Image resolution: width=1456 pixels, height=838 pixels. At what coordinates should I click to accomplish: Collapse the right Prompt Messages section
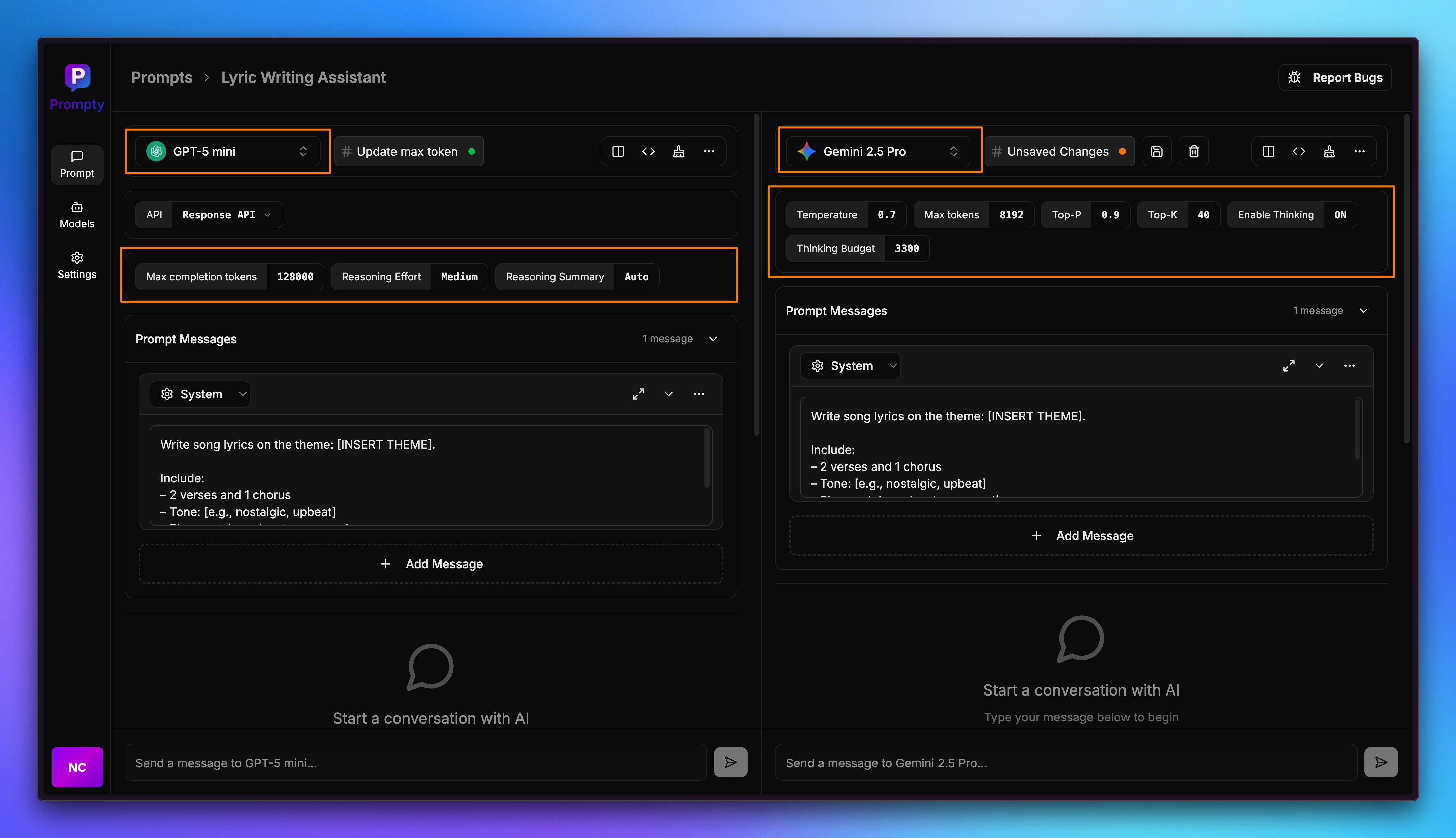point(1363,311)
